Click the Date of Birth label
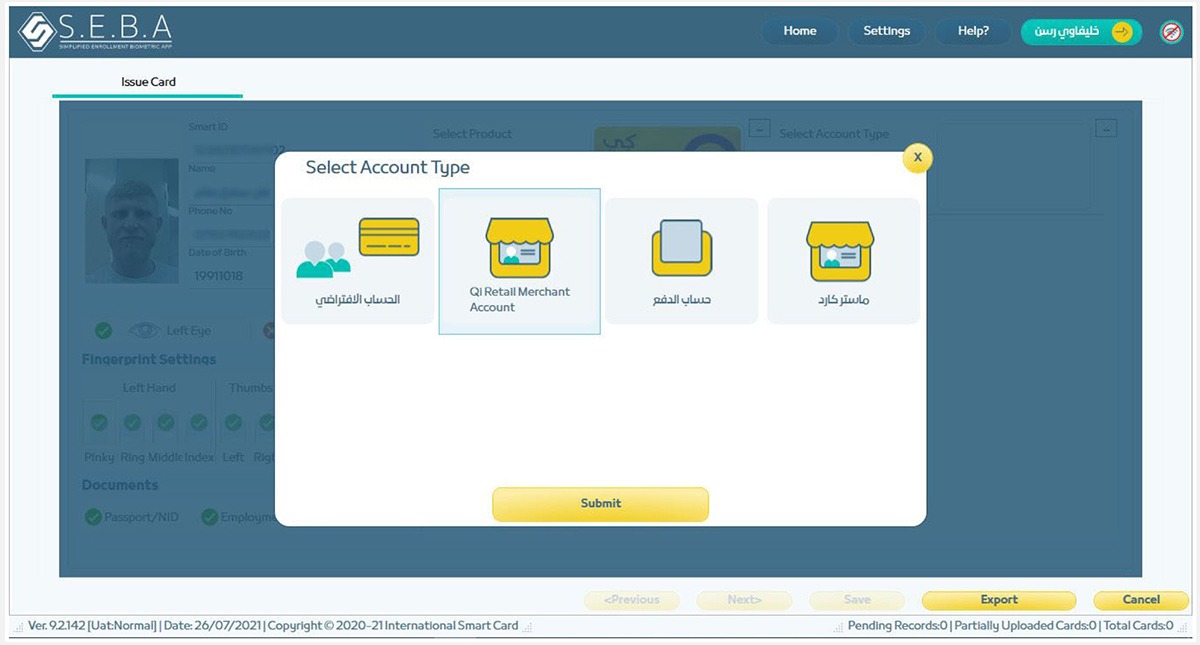This screenshot has height=645, width=1200. click(x=219, y=252)
